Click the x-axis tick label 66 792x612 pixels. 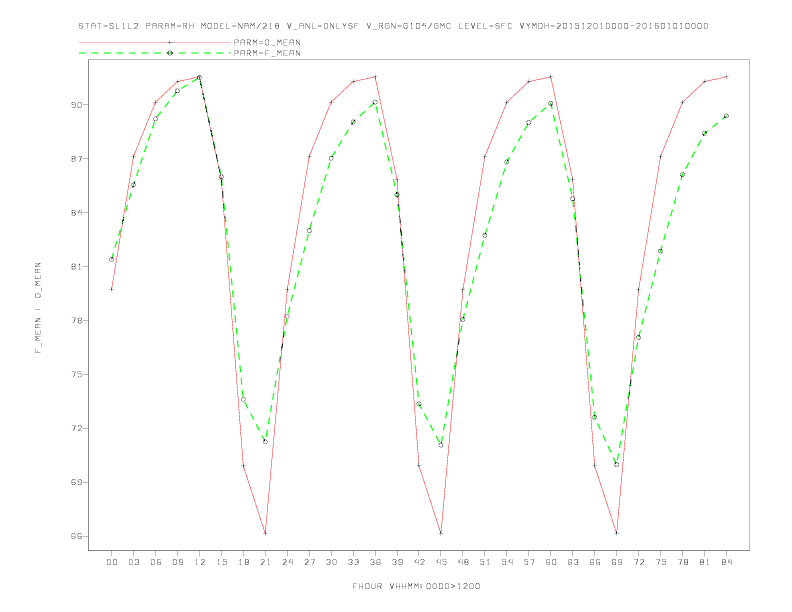(595, 562)
